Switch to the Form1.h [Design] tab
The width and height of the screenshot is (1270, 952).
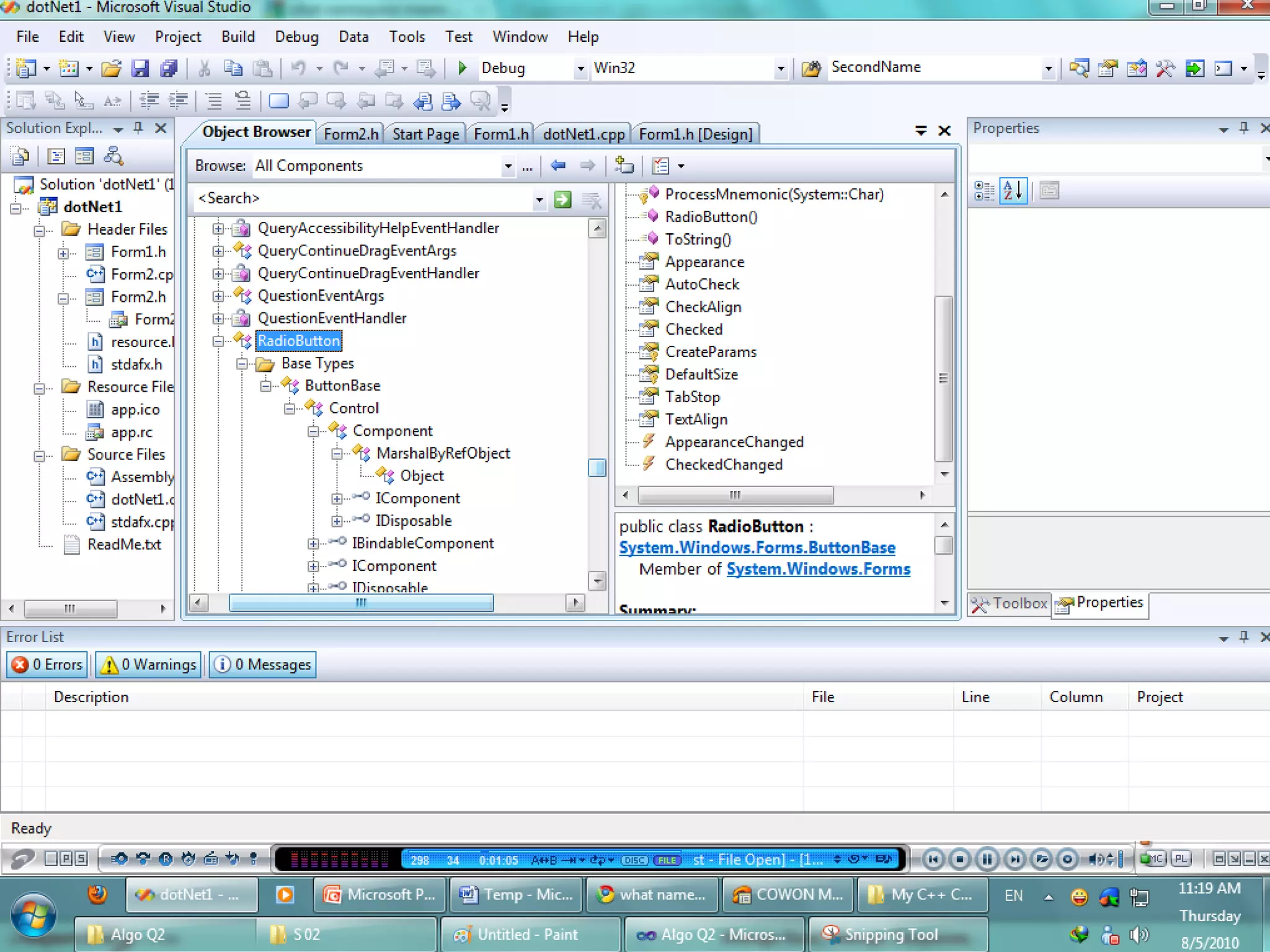695,134
